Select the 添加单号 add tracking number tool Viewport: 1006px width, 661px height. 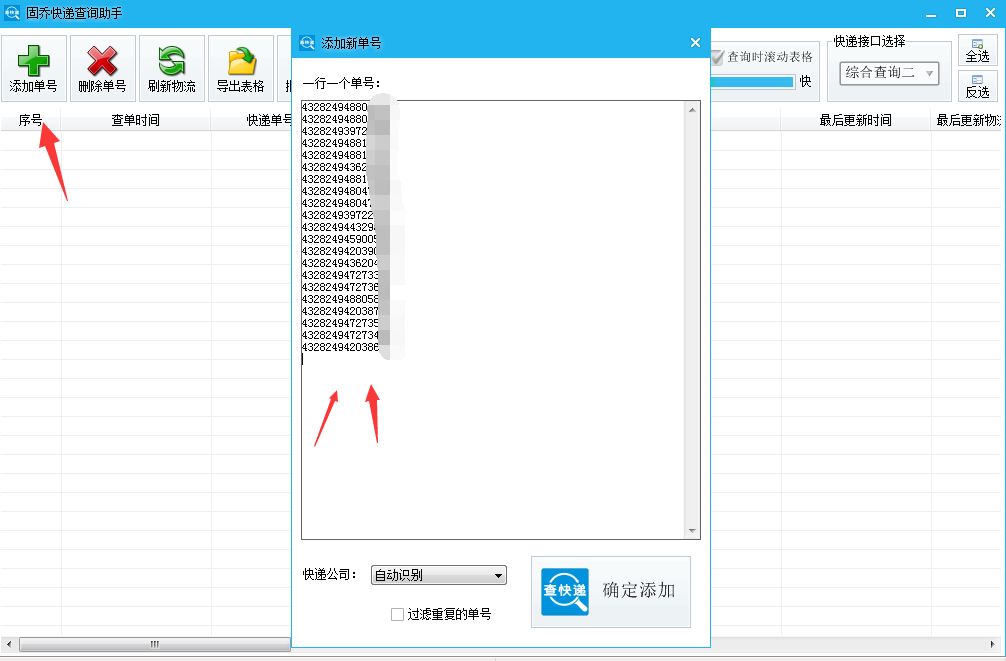coord(33,67)
